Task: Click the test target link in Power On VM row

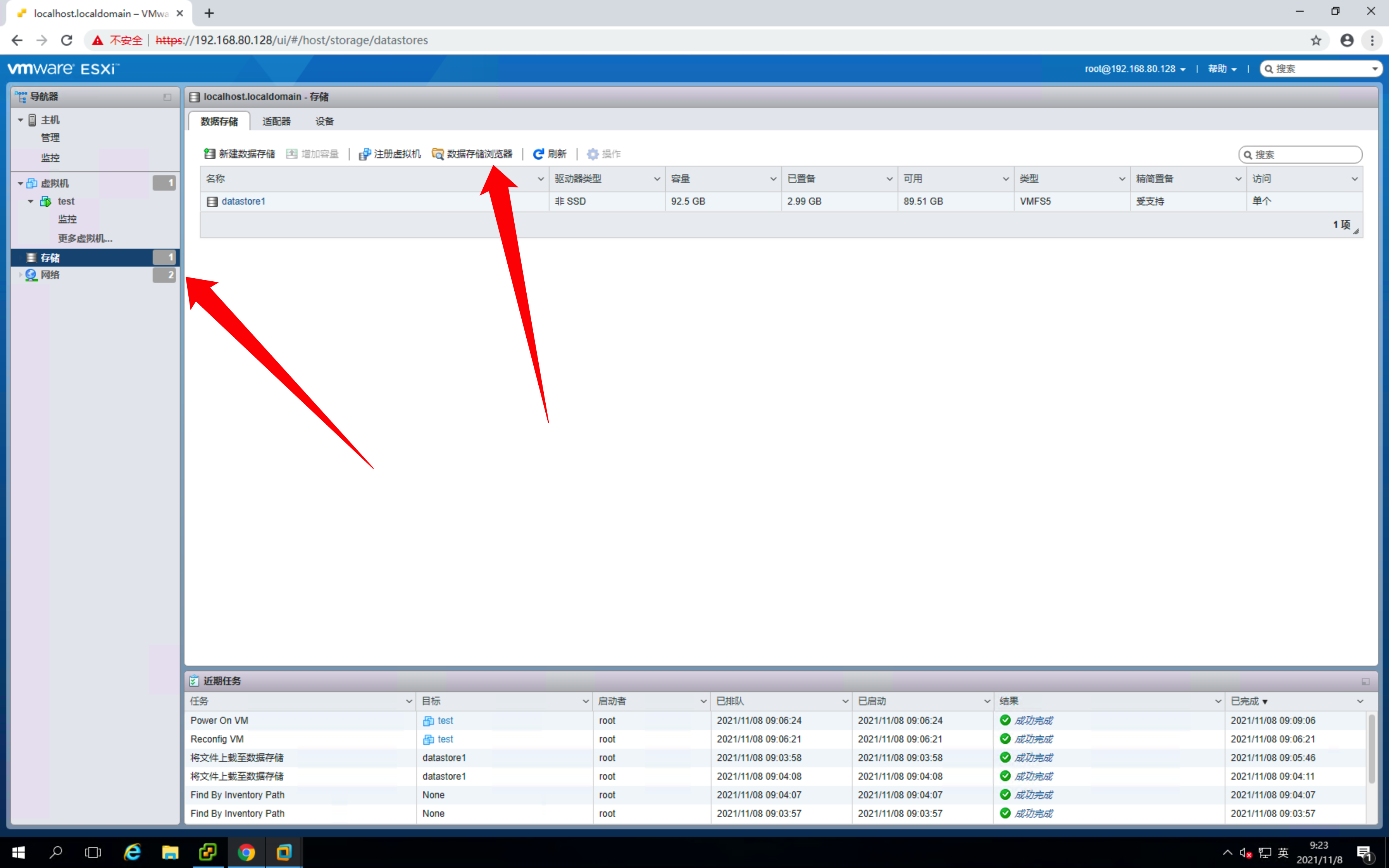Action: 445,720
